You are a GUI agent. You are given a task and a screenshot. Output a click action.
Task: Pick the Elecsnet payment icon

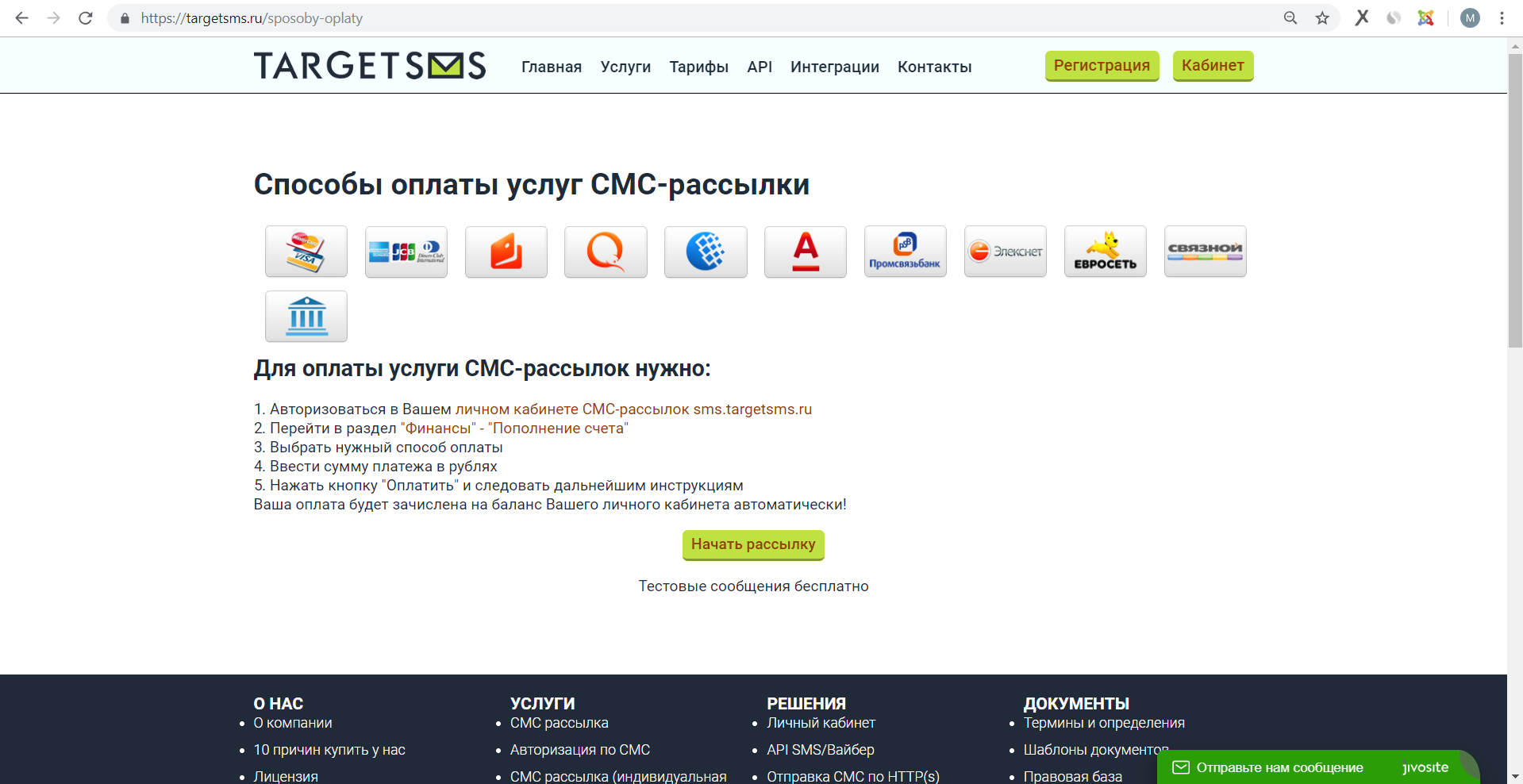1006,252
